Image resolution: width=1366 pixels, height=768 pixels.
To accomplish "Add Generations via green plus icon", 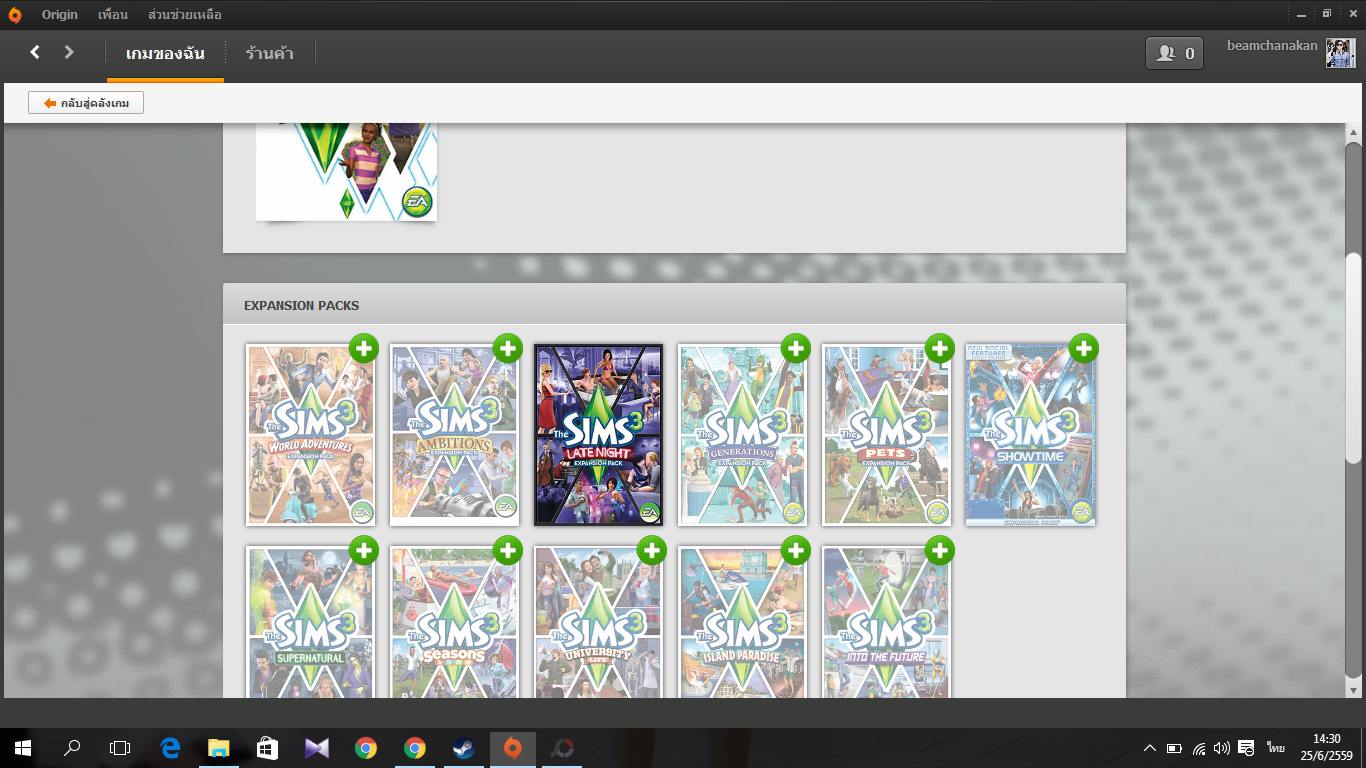I will click(796, 348).
